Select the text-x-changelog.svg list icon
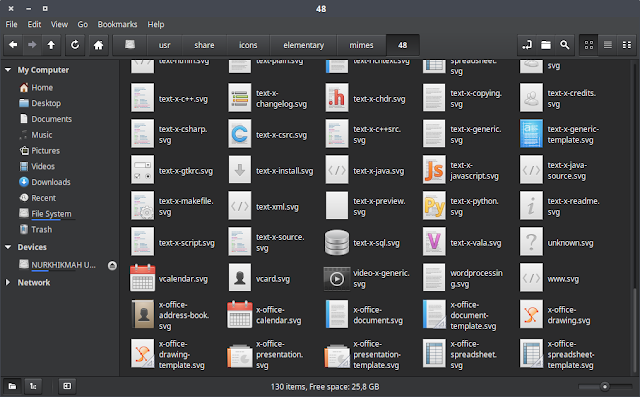Screen dimensions: 640x397 [x=240, y=98]
